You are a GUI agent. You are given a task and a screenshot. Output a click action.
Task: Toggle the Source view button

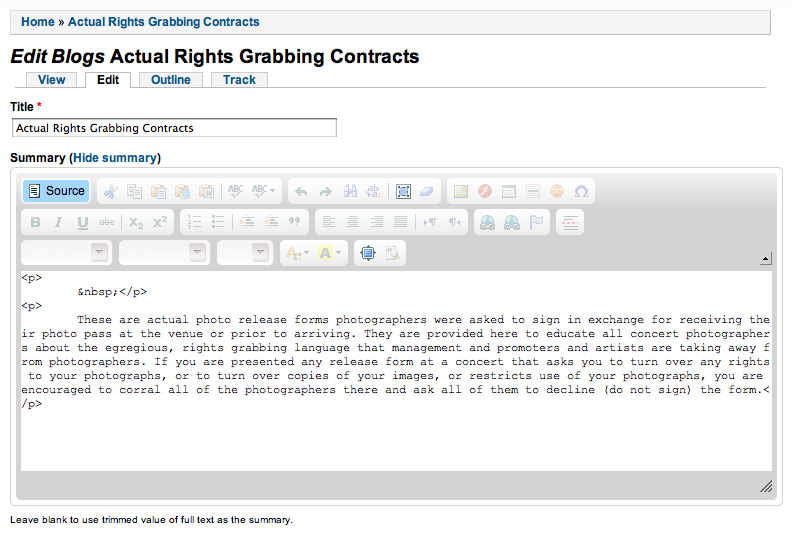[56, 191]
